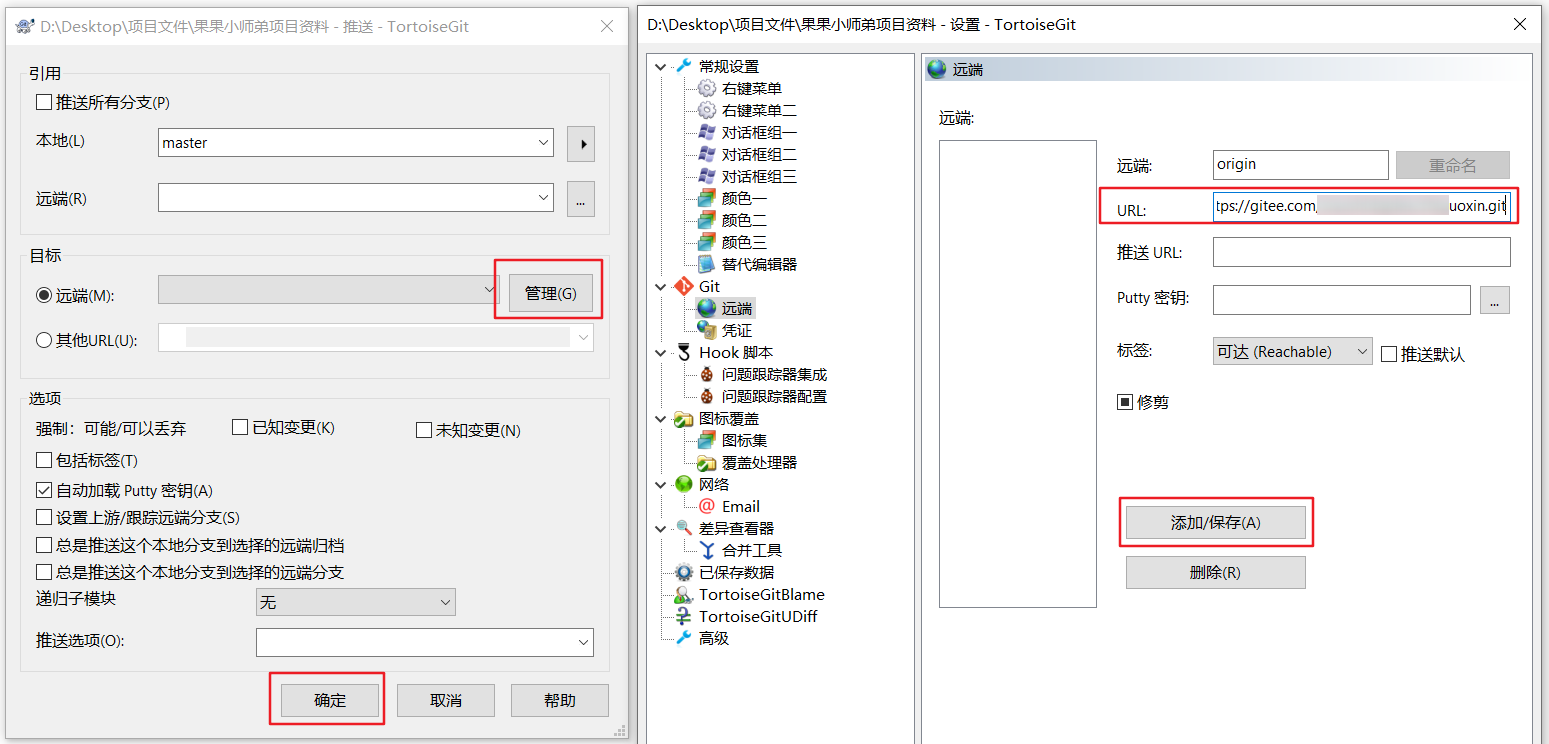Viewport: 1549px width, 744px height.
Task: Click the TortoiseGitUDiff icon
Action: click(684, 616)
